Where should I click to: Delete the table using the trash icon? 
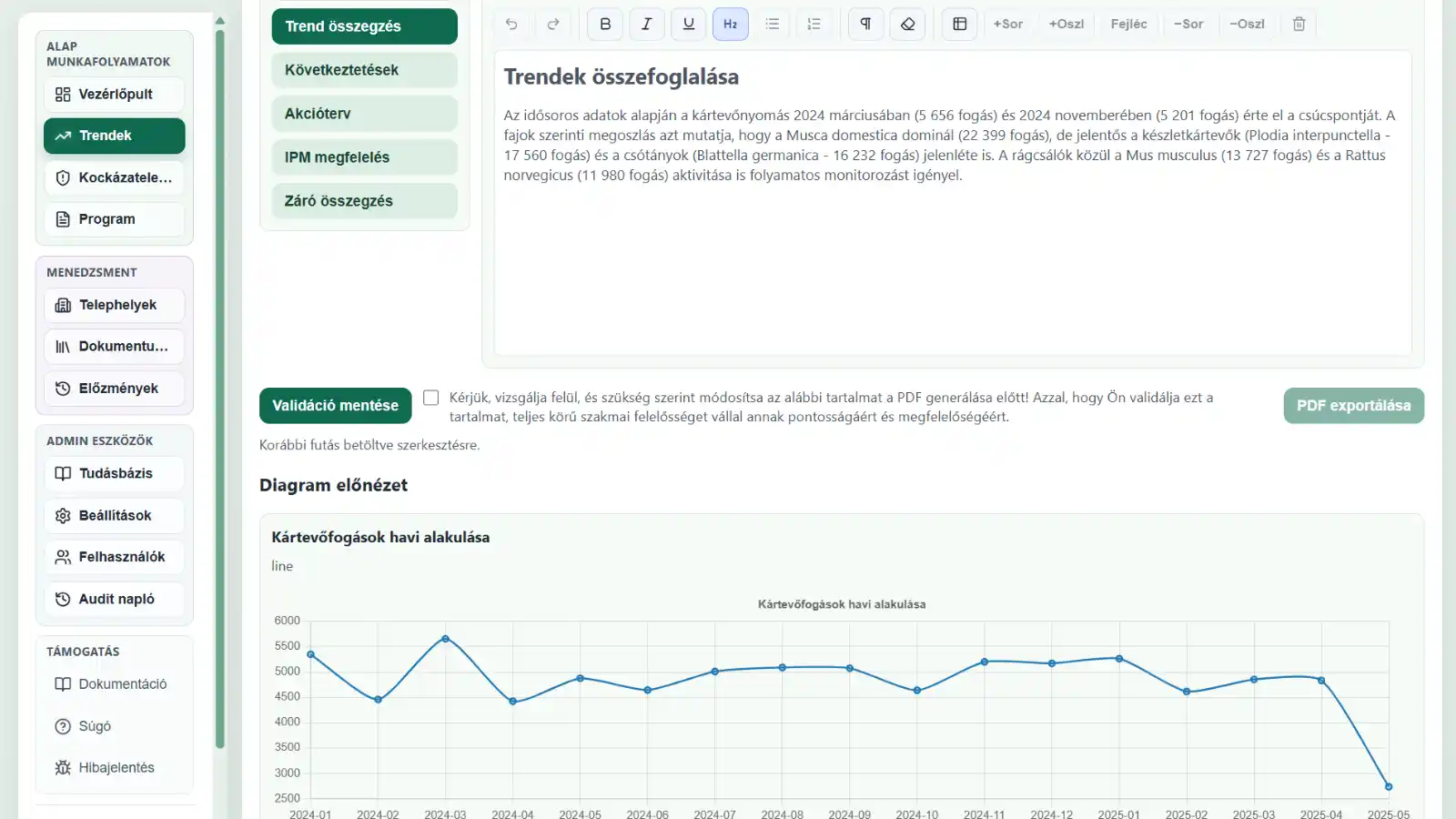1299,25
